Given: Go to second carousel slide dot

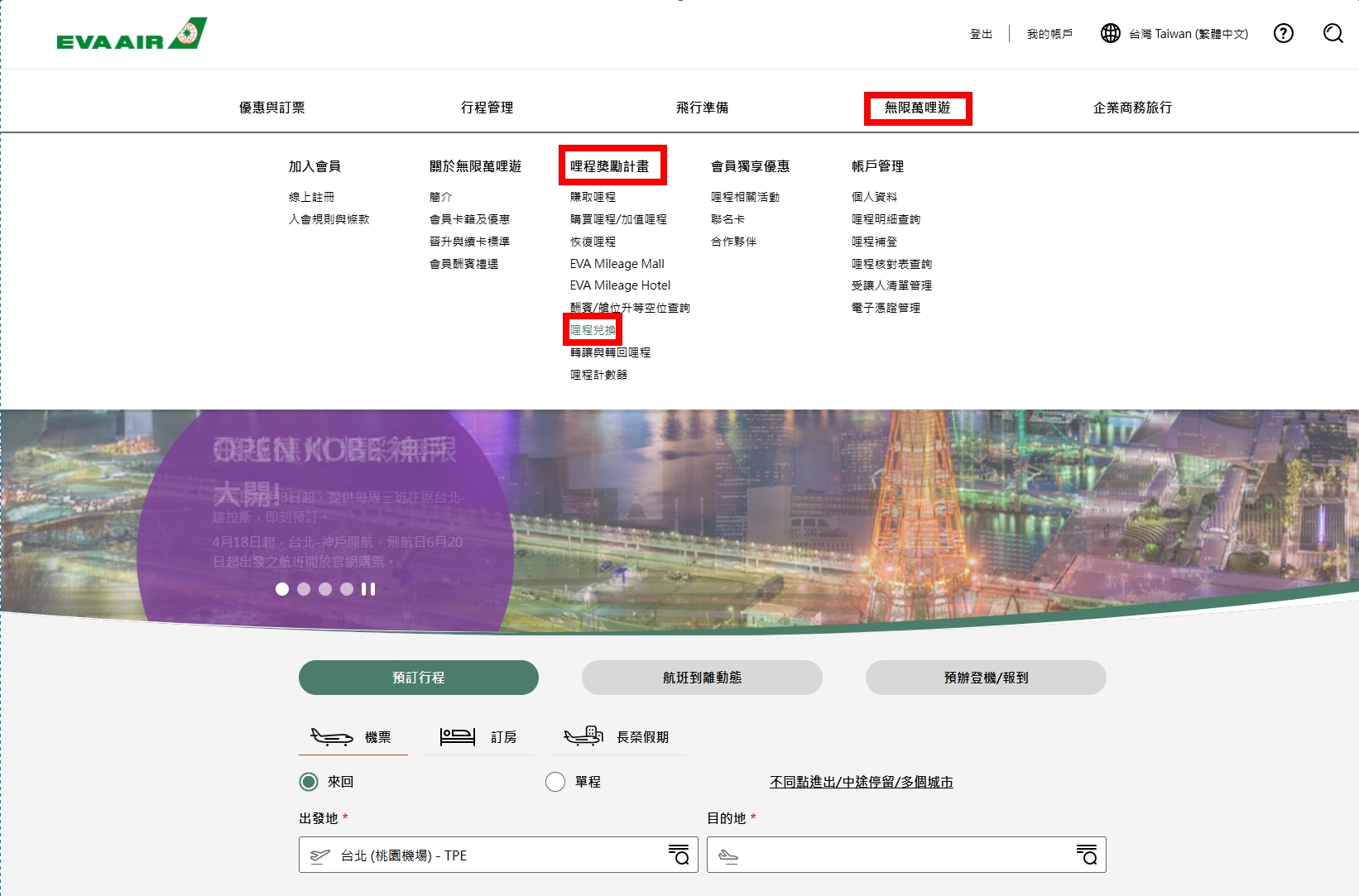Looking at the screenshot, I should (x=304, y=589).
